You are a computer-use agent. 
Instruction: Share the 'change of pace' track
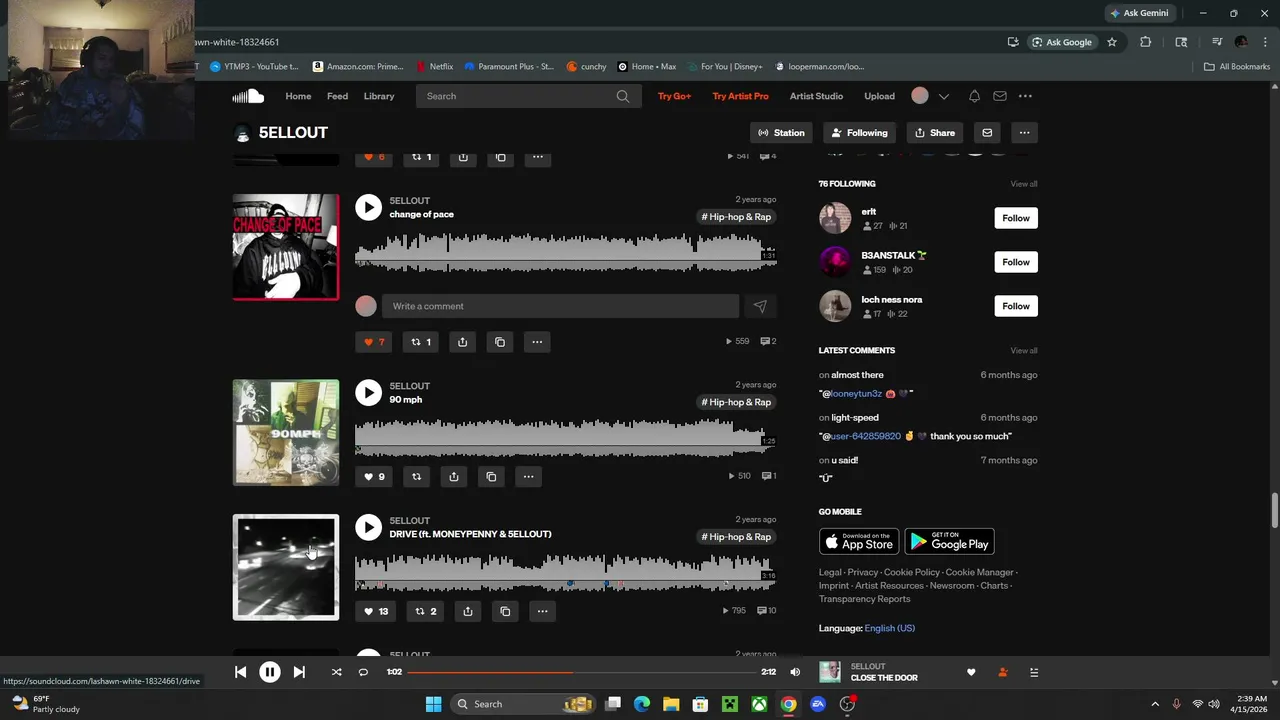click(x=462, y=342)
